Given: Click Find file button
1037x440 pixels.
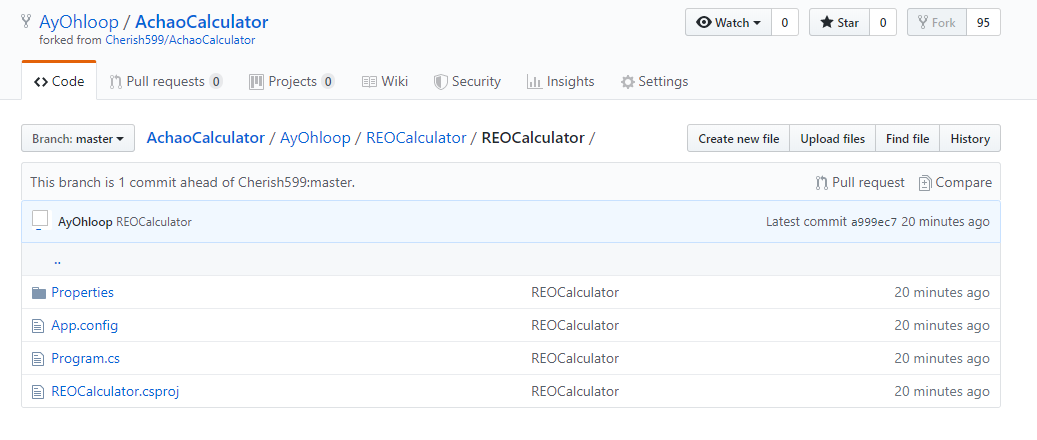Looking at the screenshot, I should (907, 138).
